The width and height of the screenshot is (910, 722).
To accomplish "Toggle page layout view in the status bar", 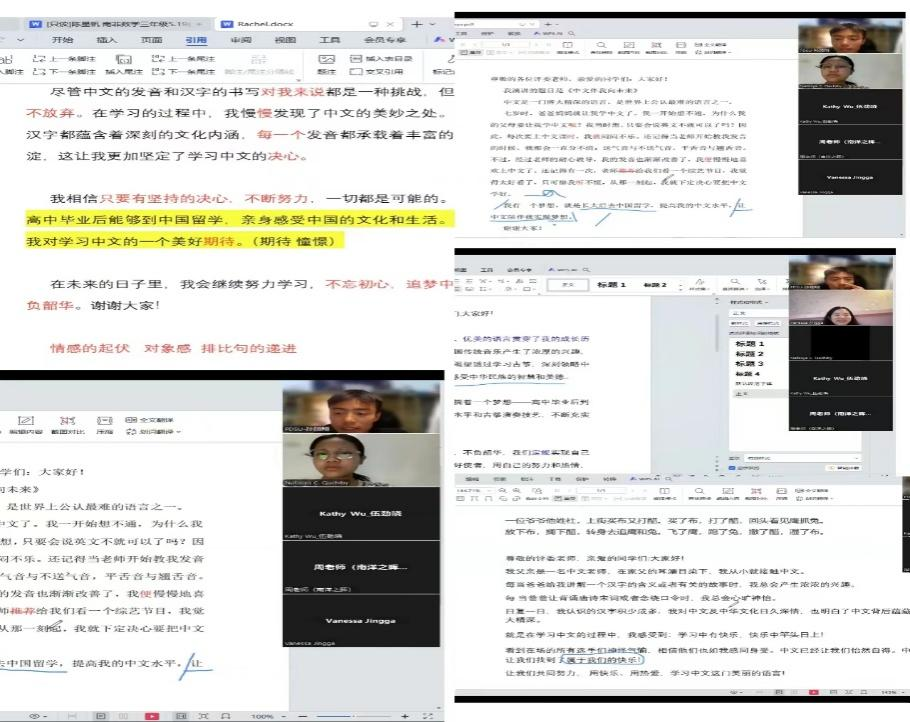I will pyautogui.click(x=100, y=716).
